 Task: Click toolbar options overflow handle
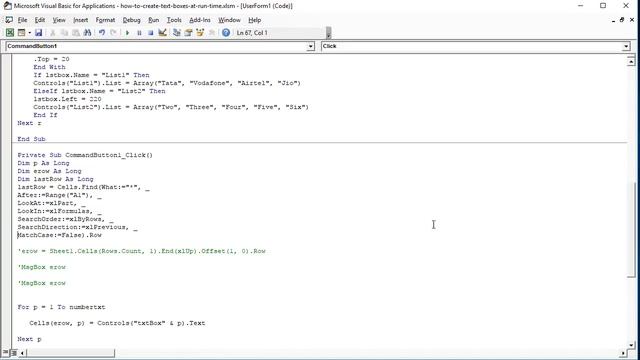point(329,33)
